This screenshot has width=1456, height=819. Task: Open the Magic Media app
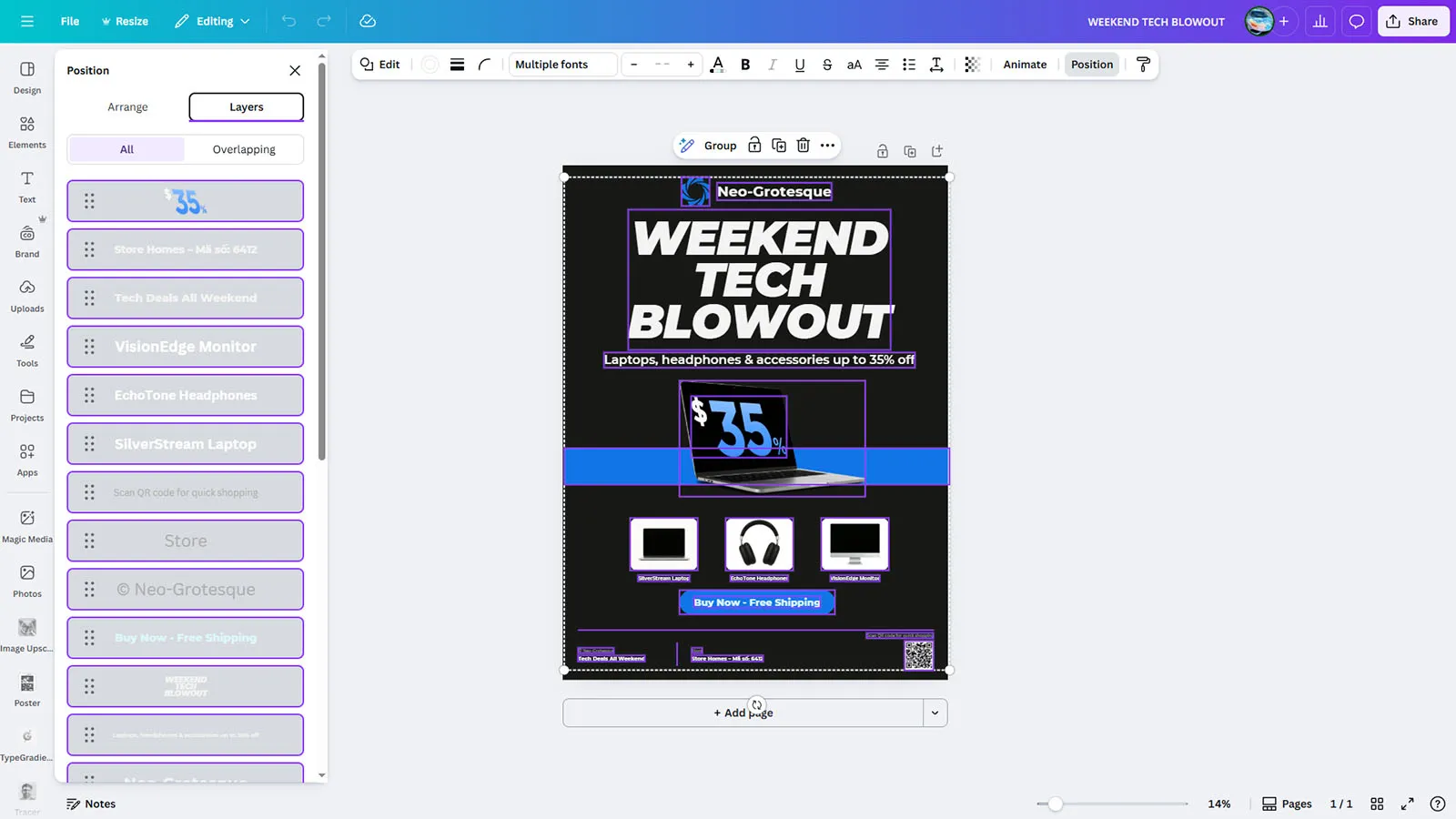27,526
